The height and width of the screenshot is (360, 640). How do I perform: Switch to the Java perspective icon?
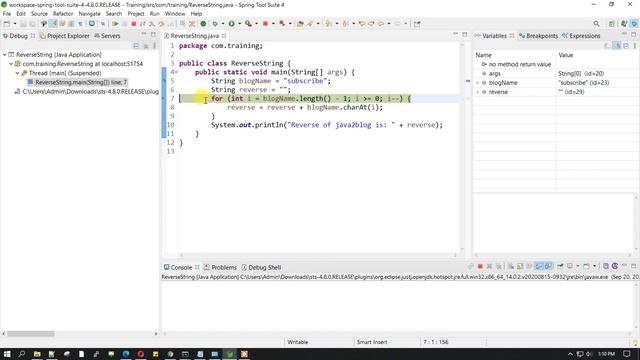click(x=624, y=24)
